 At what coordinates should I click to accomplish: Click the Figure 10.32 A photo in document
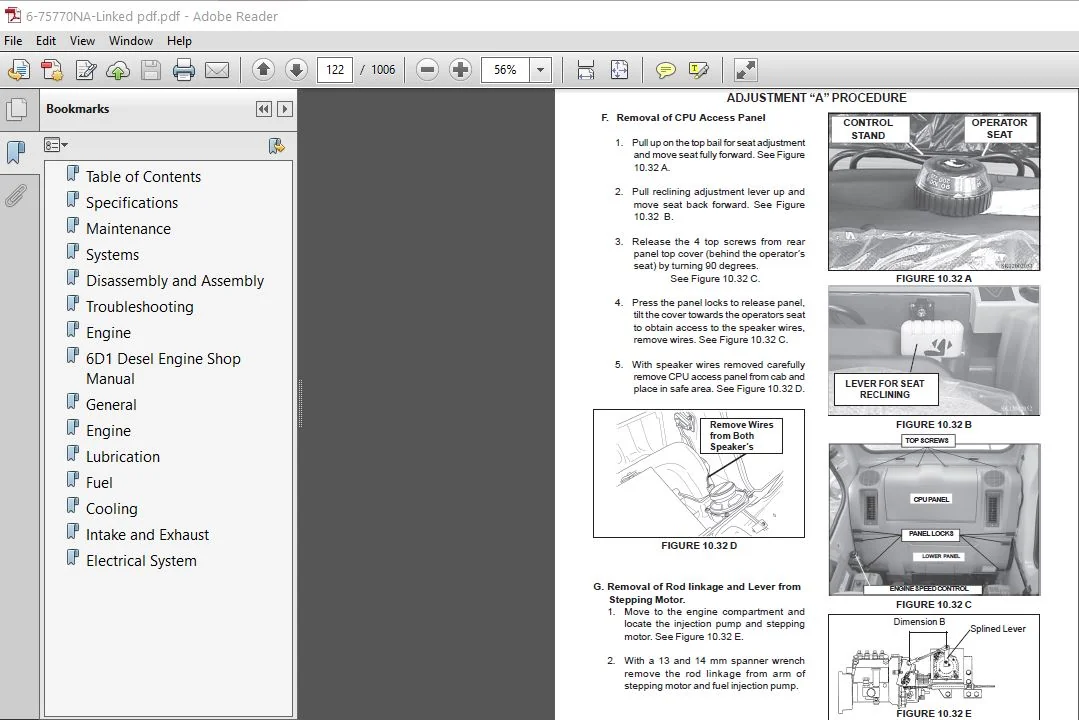pyautogui.click(x=934, y=191)
